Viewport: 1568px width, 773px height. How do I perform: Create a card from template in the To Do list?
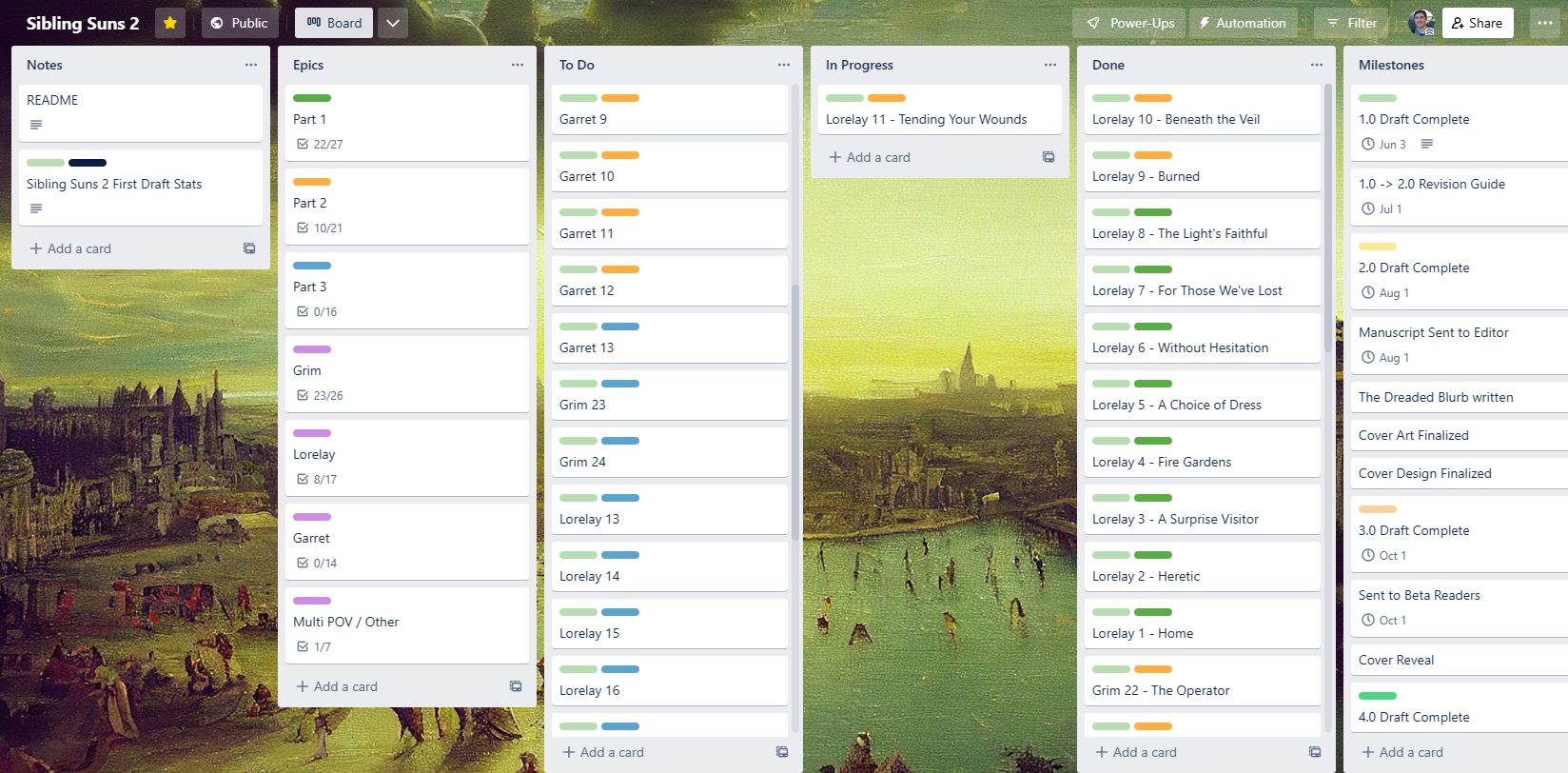pyautogui.click(x=782, y=752)
